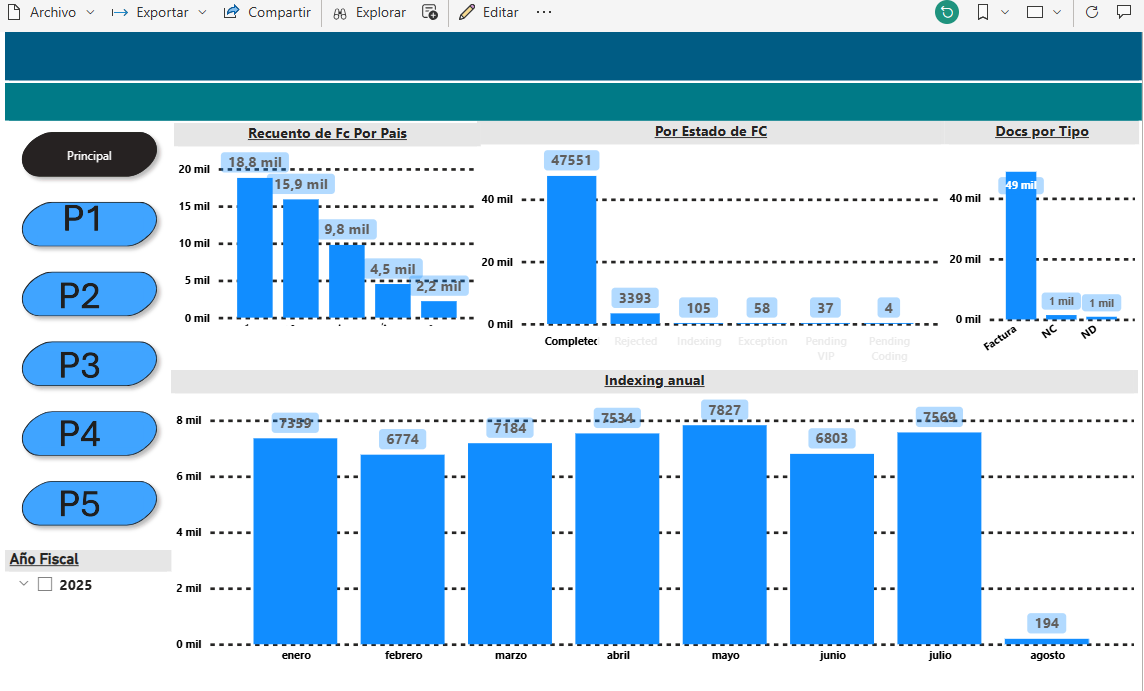Image resolution: width=1144 pixels, height=691 pixels.
Task: Select the Editar pencil icon
Action: click(x=466, y=13)
